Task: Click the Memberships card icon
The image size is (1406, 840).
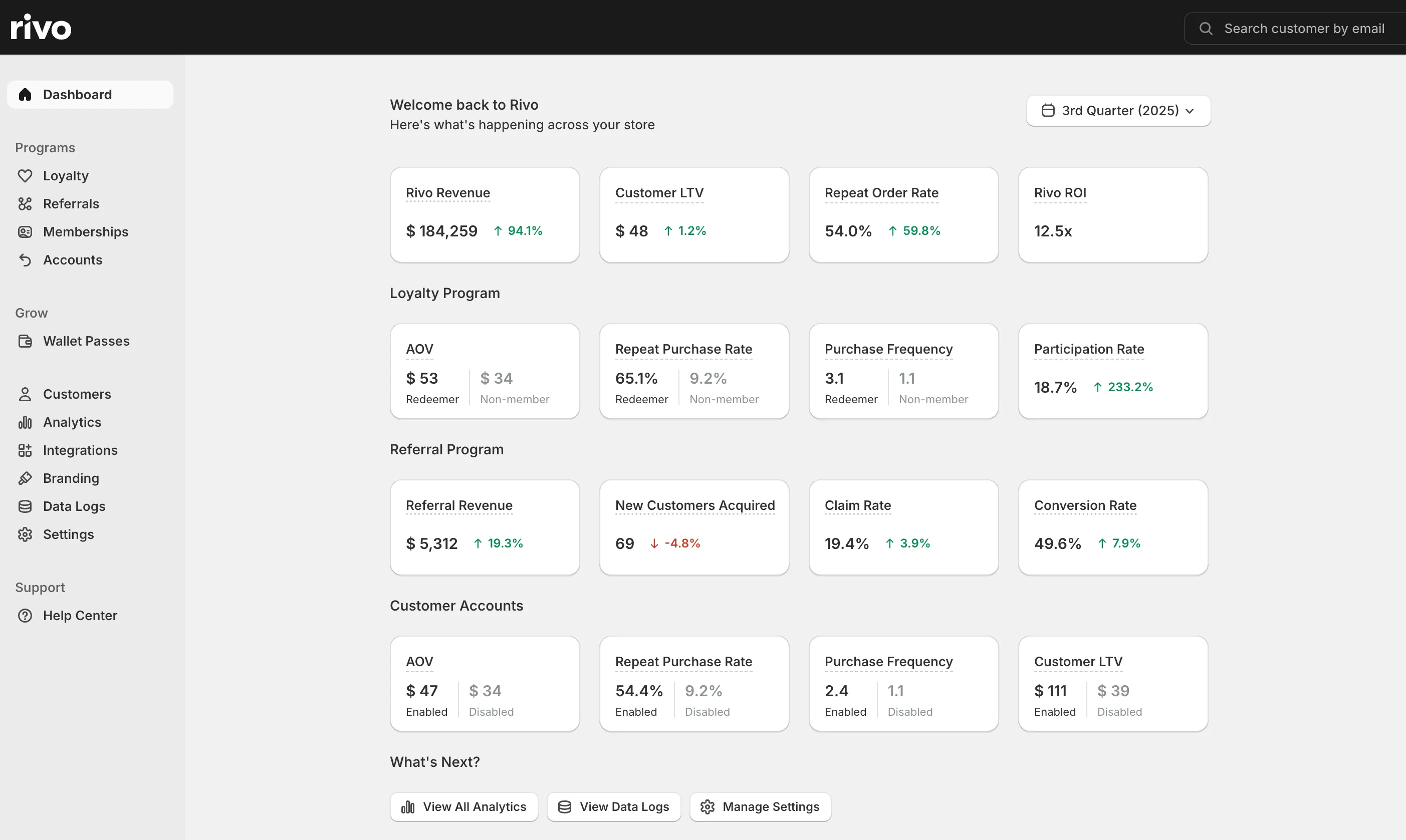Action: pyautogui.click(x=25, y=232)
